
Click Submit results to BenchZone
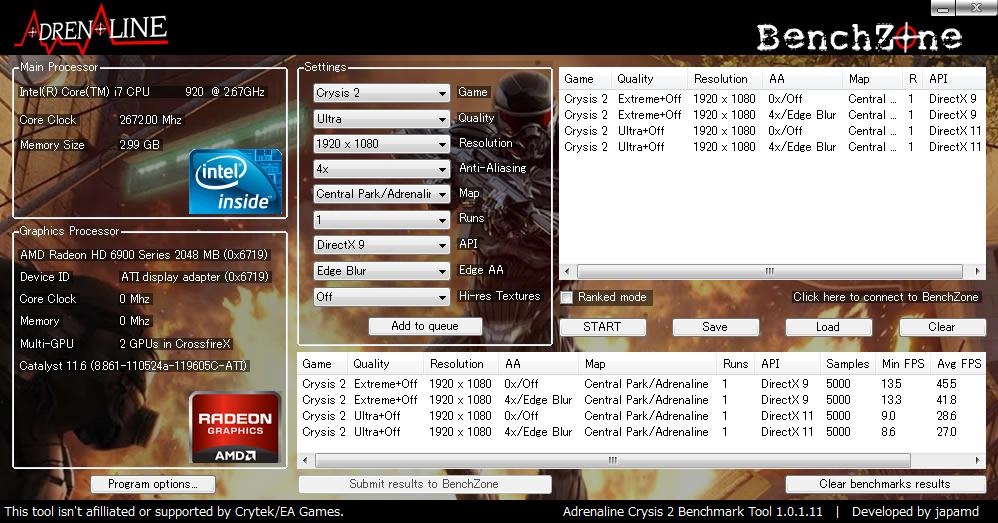point(425,484)
